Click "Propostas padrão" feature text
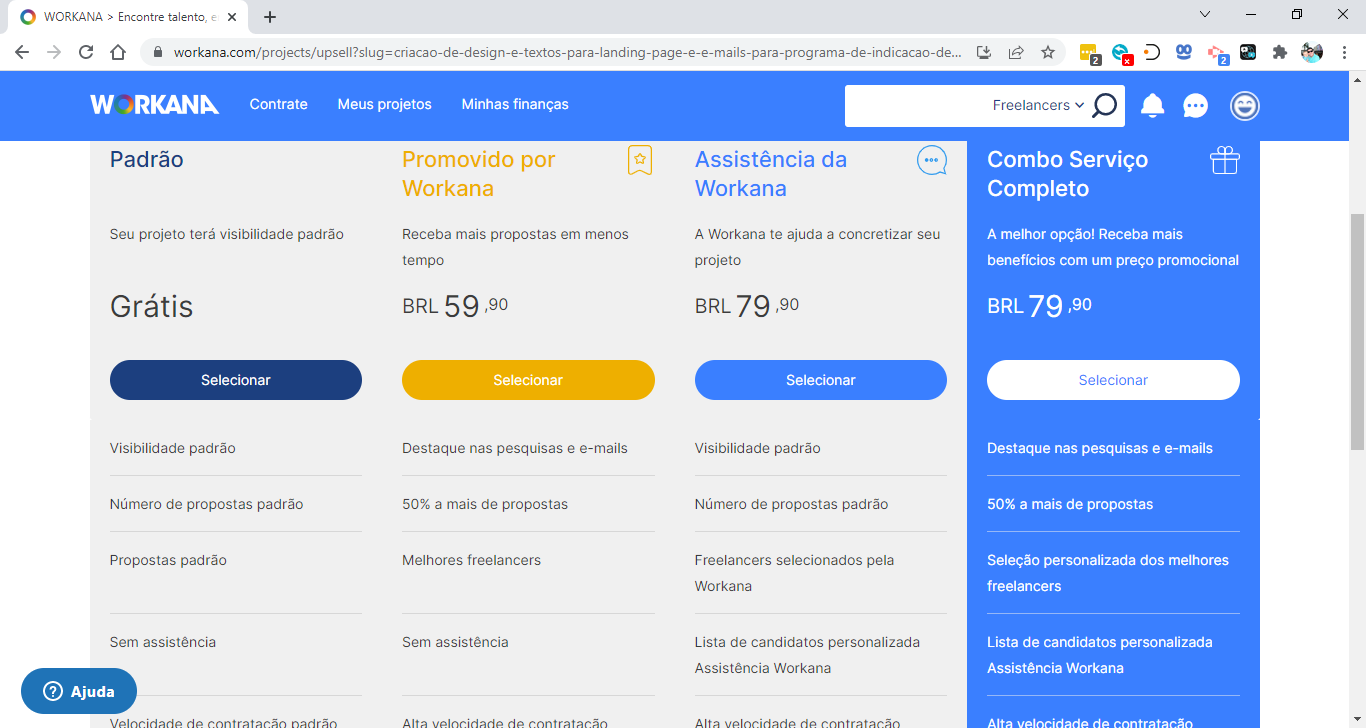 click(x=168, y=560)
